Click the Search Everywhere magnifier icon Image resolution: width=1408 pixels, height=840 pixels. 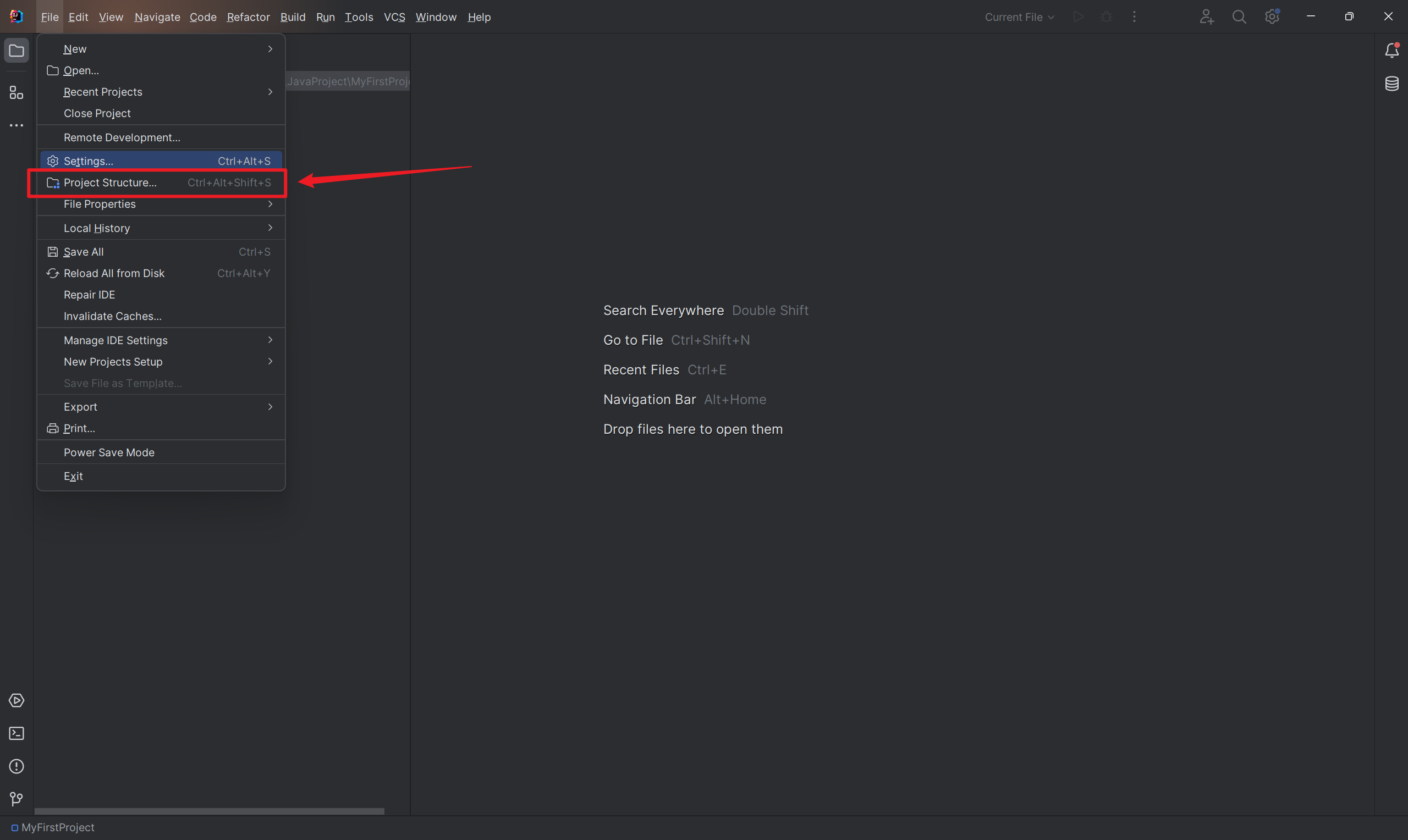click(1239, 17)
